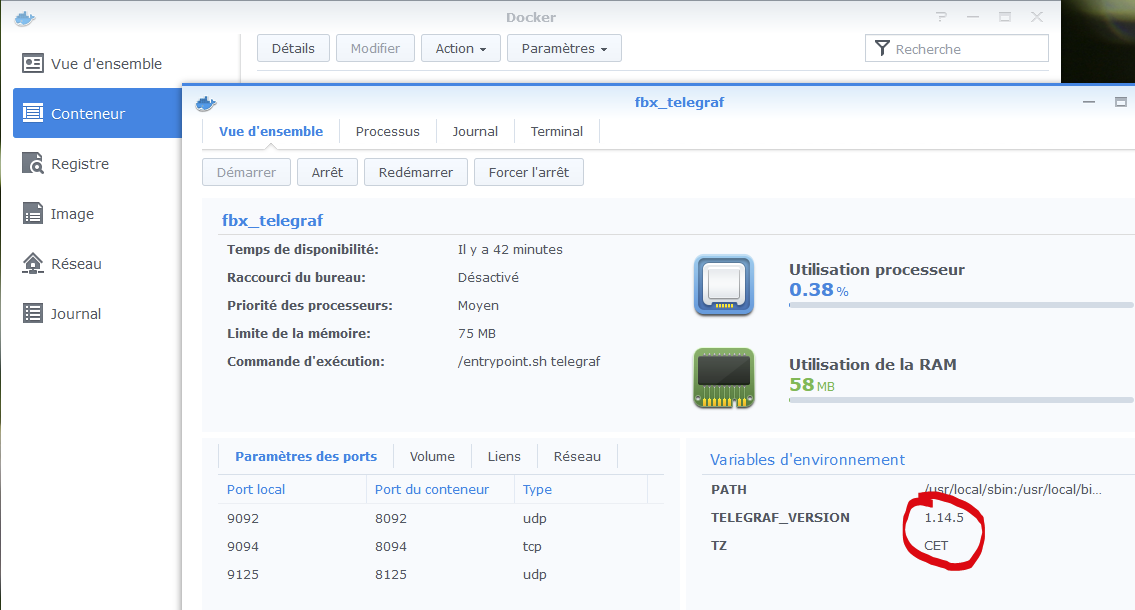Viewport: 1135px width, 610px height.
Task: Switch to the Processus tab
Action: click(x=387, y=131)
